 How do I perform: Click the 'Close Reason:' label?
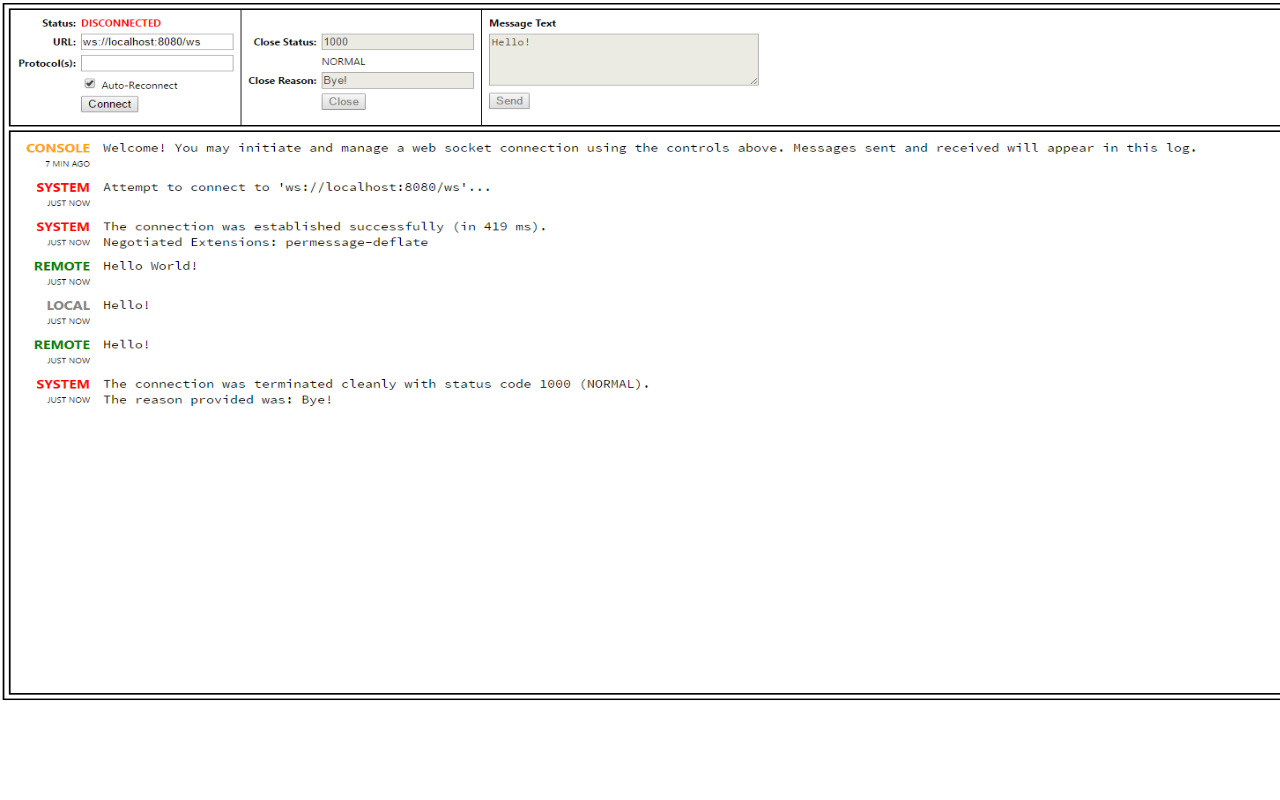[283, 80]
